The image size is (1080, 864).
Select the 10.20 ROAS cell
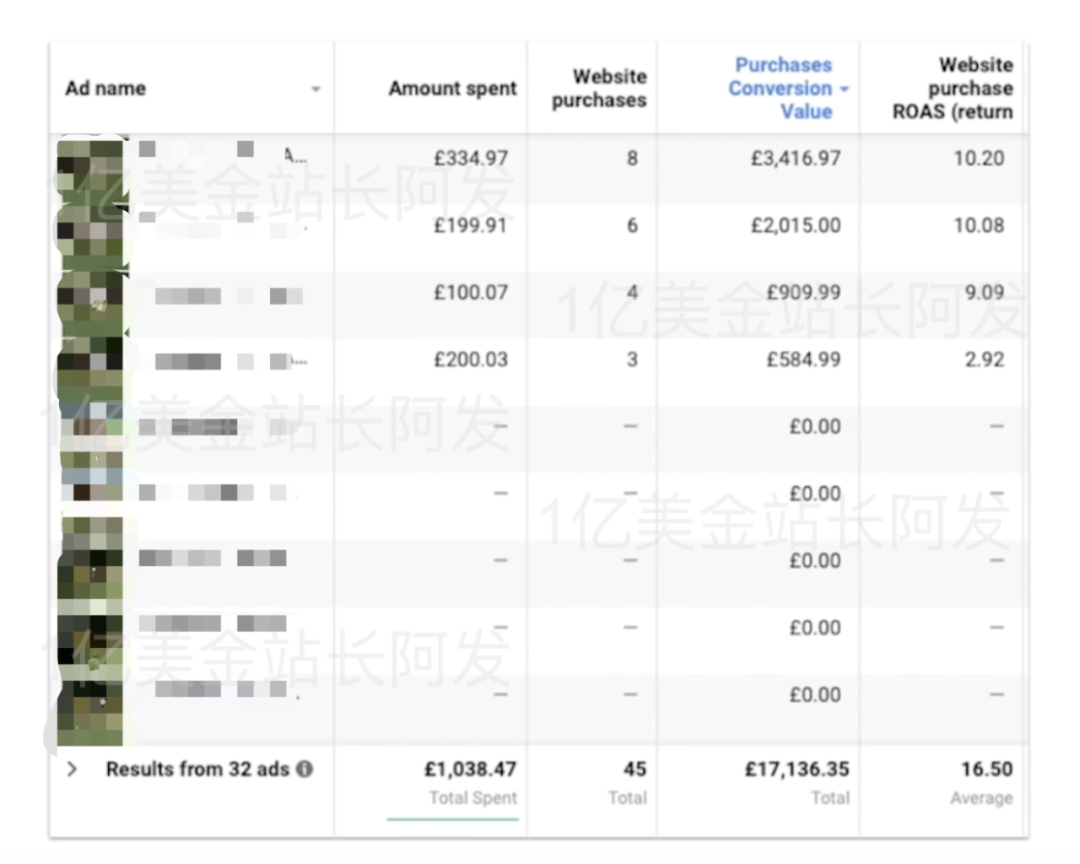tap(978, 158)
